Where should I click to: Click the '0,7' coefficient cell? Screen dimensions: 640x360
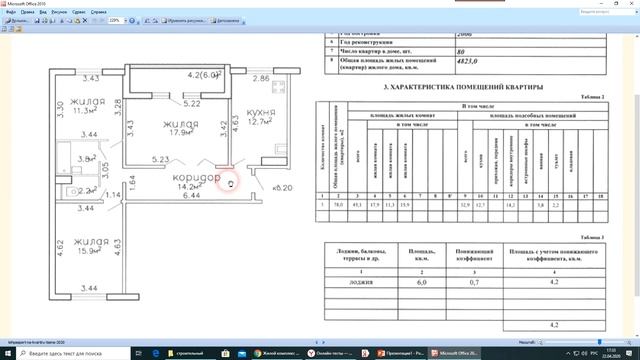click(x=474, y=282)
